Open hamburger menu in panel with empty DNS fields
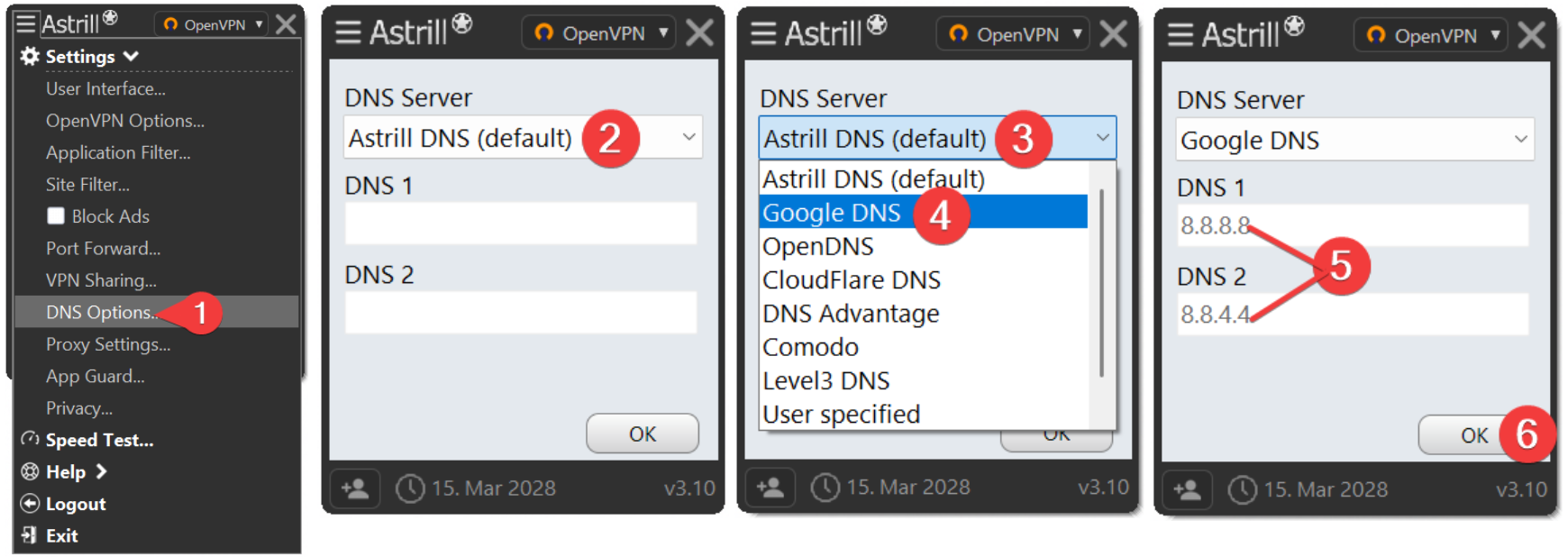Image resolution: width=1568 pixels, height=557 pixels. tap(349, 33)
